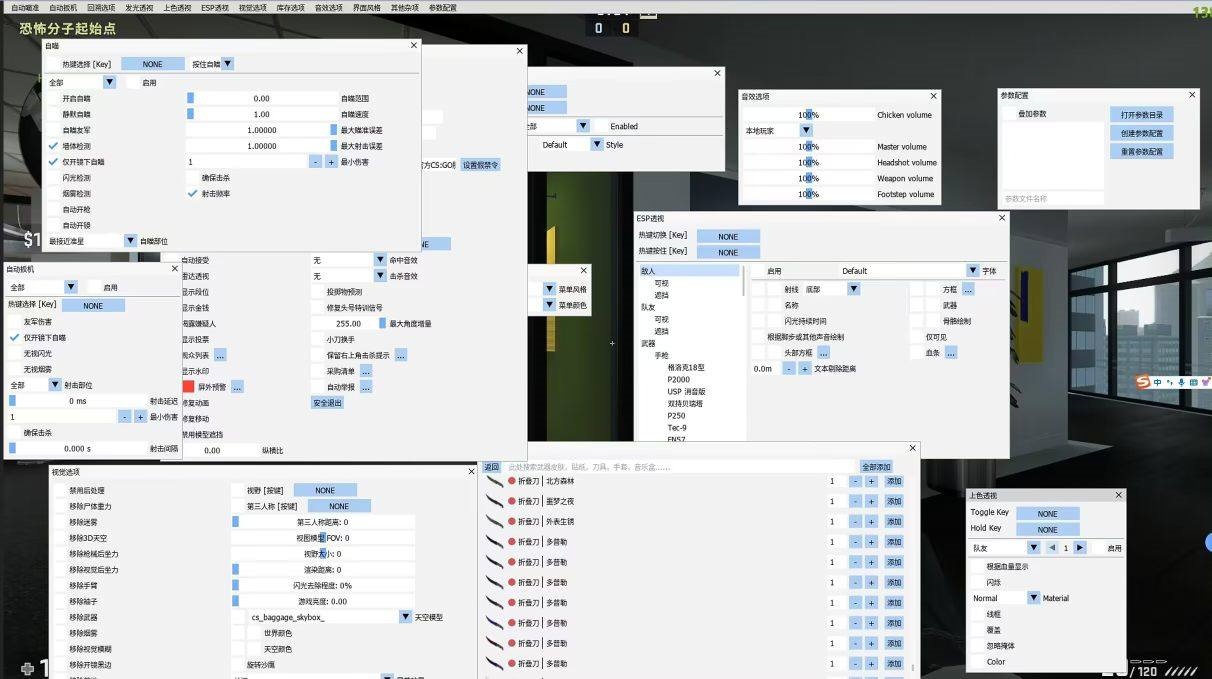Screen dimensions: 1212x679
Task: Close the 音效选项 panel
Action: 934,96
